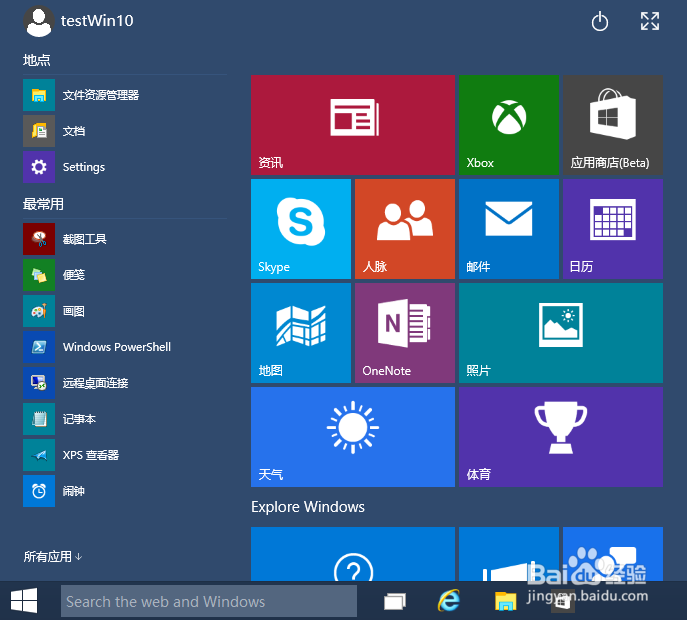Open the 地图 maps tile

[x=301, y=333]
